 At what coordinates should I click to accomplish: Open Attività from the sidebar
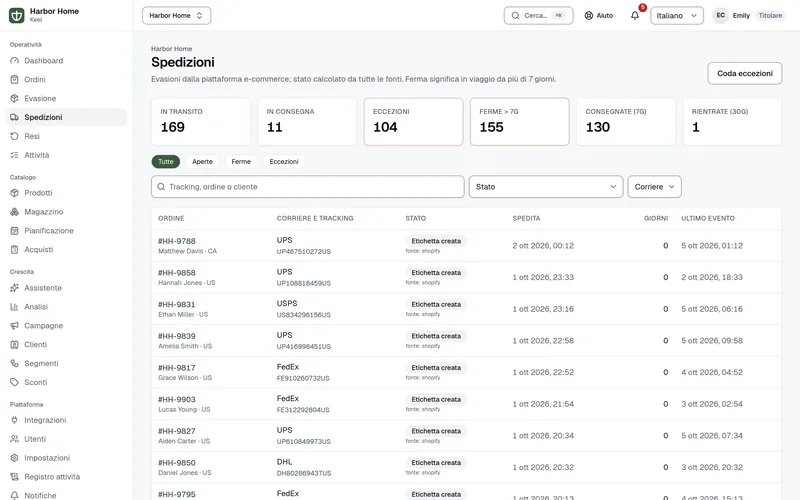pos(66,155)
